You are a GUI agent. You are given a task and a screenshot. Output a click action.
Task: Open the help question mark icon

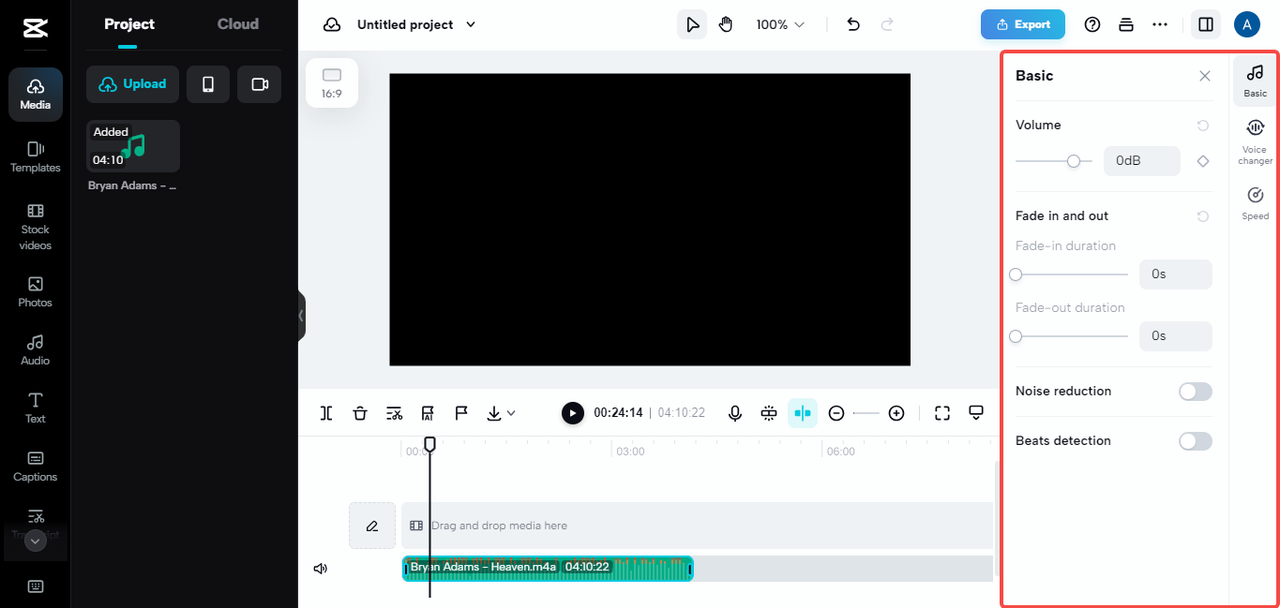[1092, 24]
